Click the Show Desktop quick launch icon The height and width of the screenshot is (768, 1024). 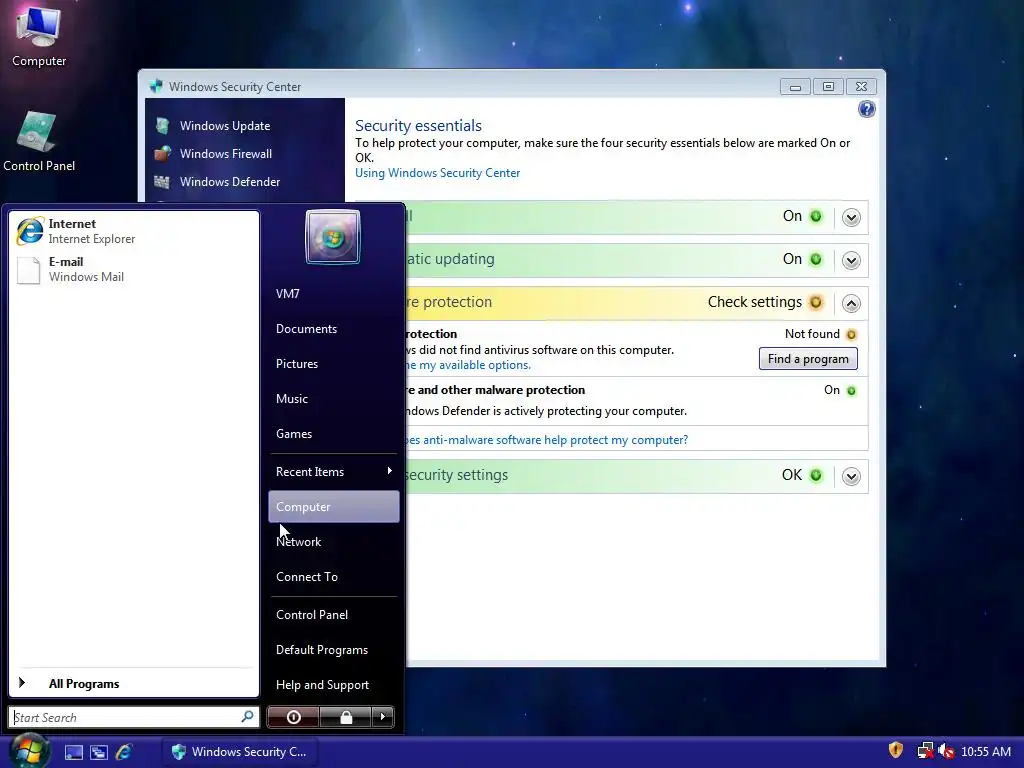click(74, 752)
